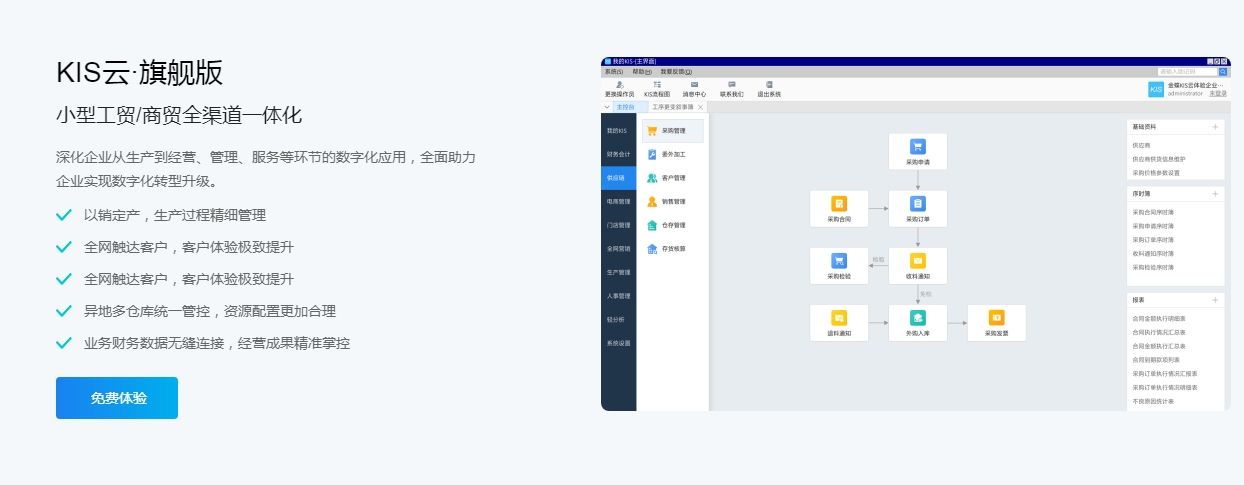The height and width of the screenshot is (485, 1244).
Task: Open 采购订单序时簿 link
Action: coord(1153,240)
